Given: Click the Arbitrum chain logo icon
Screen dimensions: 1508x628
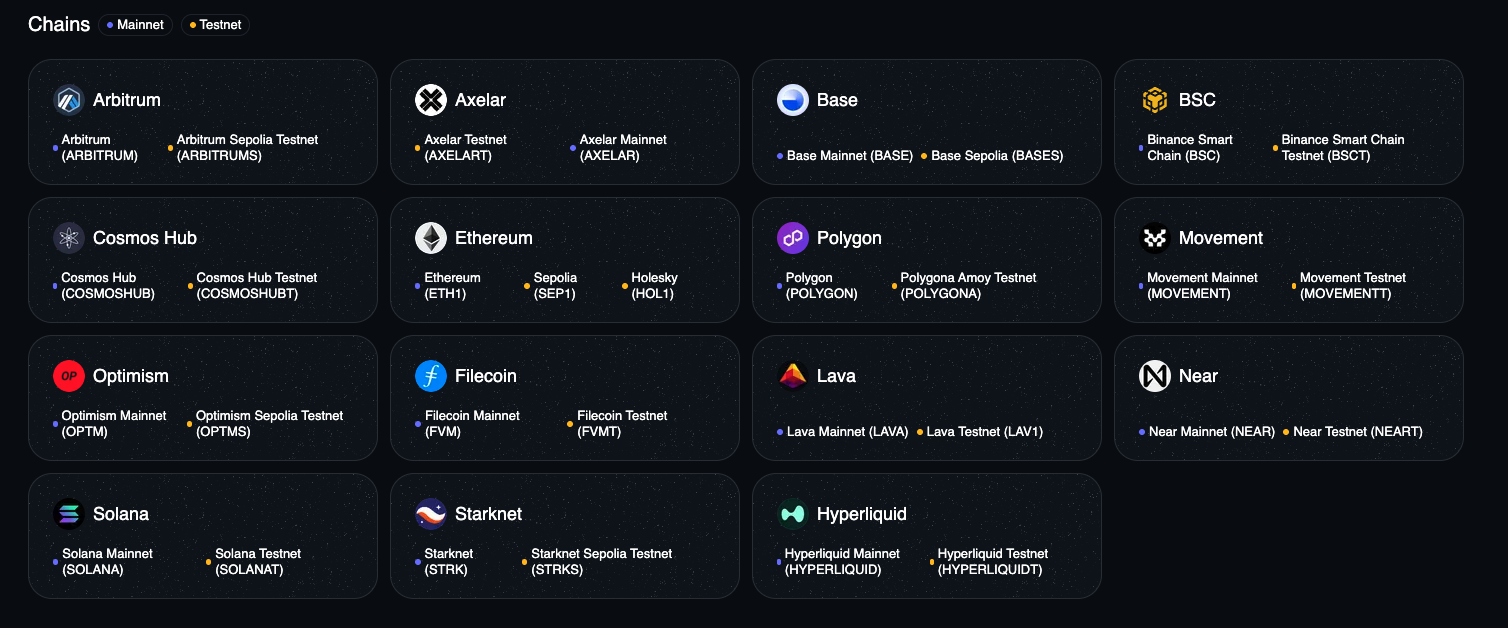Looking at the screenshot, I should pos(69,100).
